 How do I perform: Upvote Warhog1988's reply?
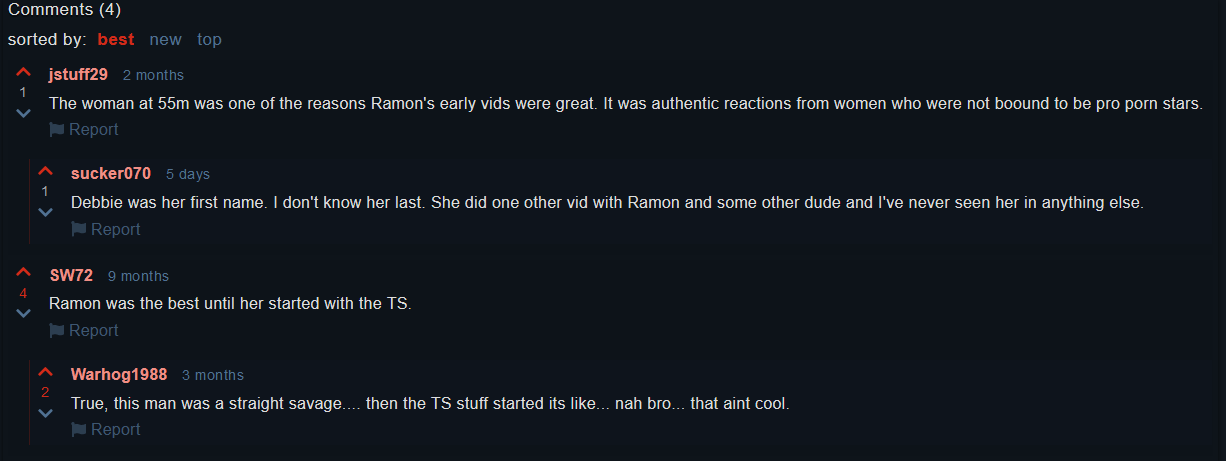click(45, 373)
